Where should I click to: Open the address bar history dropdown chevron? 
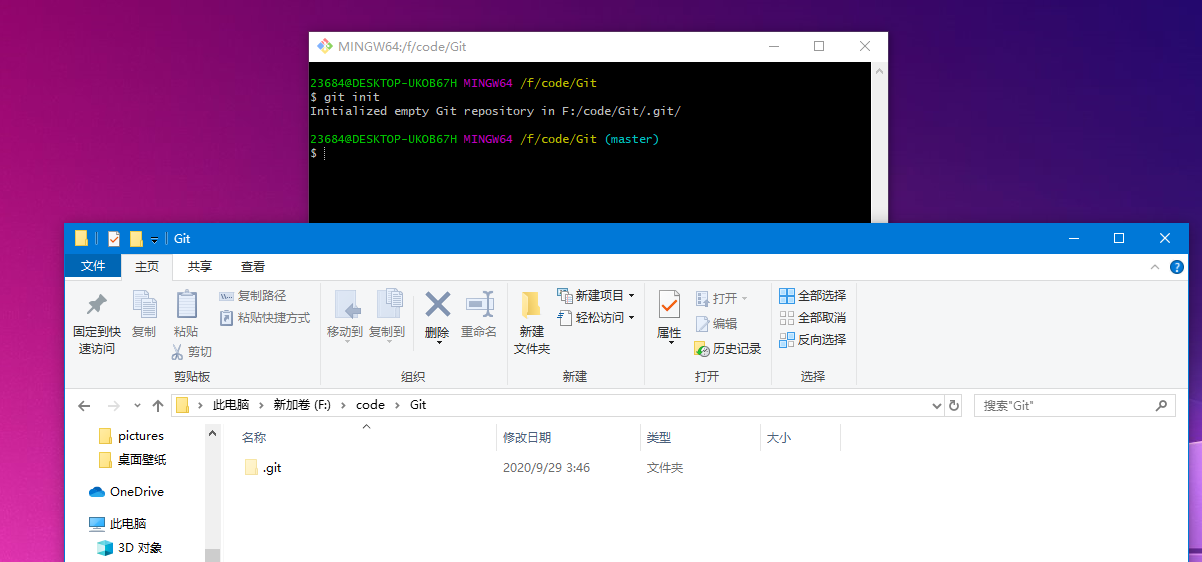coord(937,406)
